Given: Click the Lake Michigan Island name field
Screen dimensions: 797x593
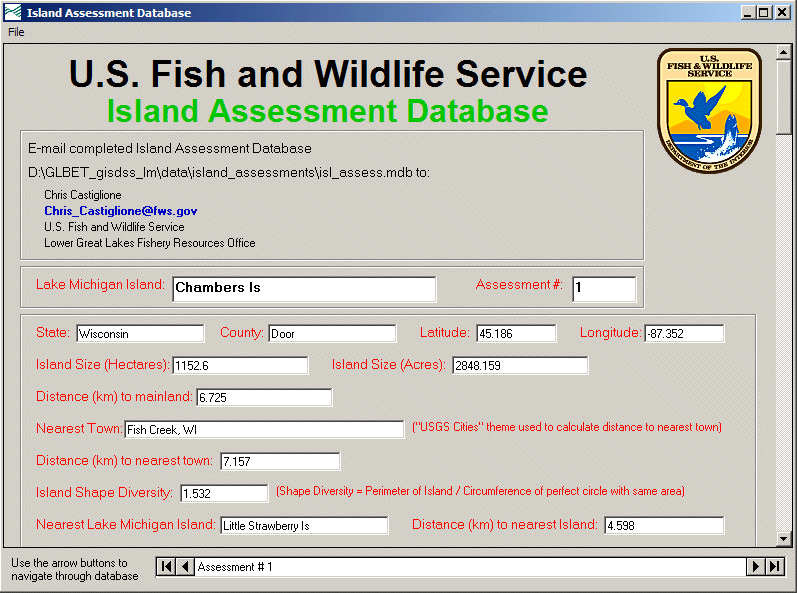Looking at the screenshot, I should tap(304, 289).
